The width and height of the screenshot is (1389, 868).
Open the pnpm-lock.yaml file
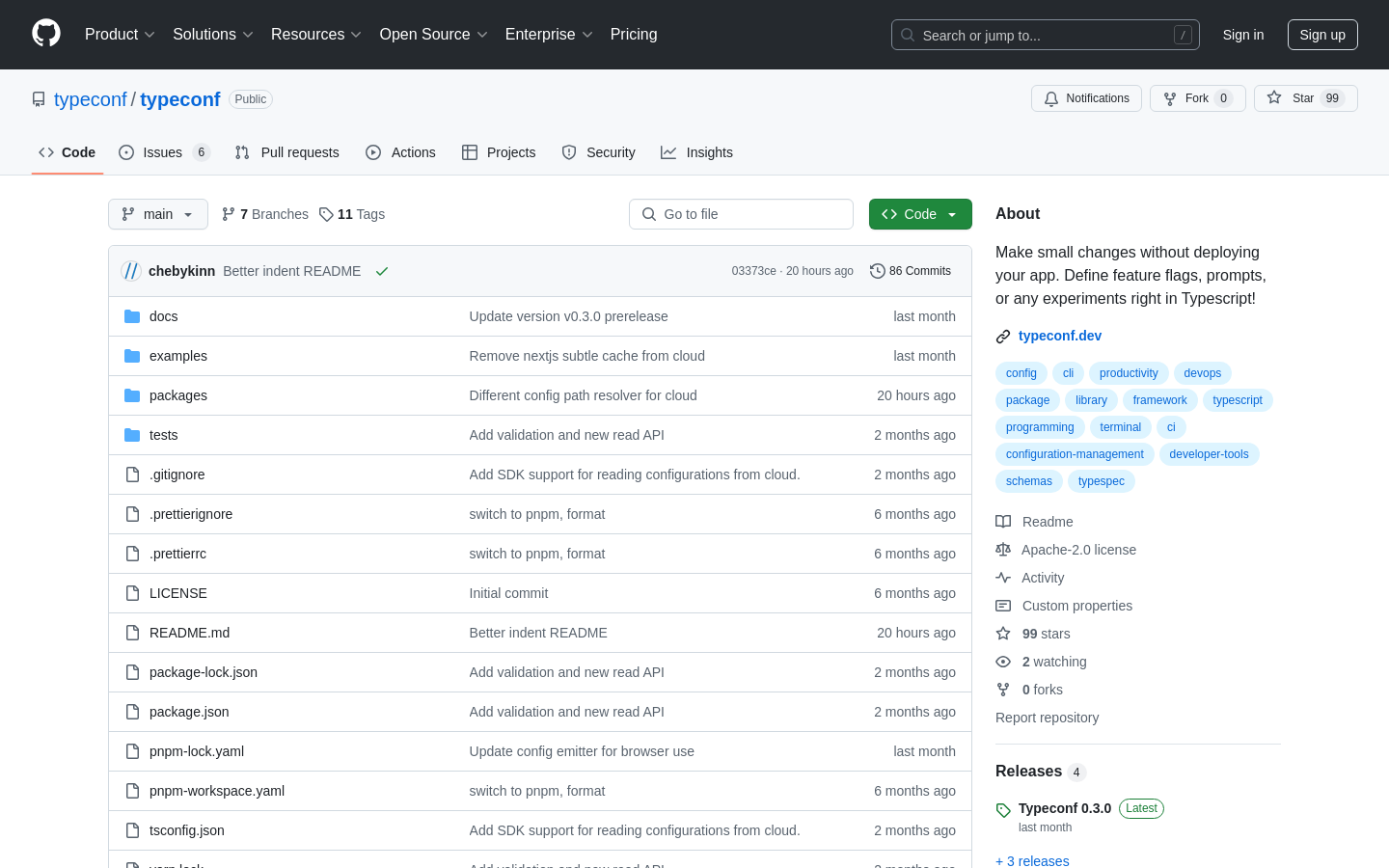pyautogui.click(x=197, y=751)
